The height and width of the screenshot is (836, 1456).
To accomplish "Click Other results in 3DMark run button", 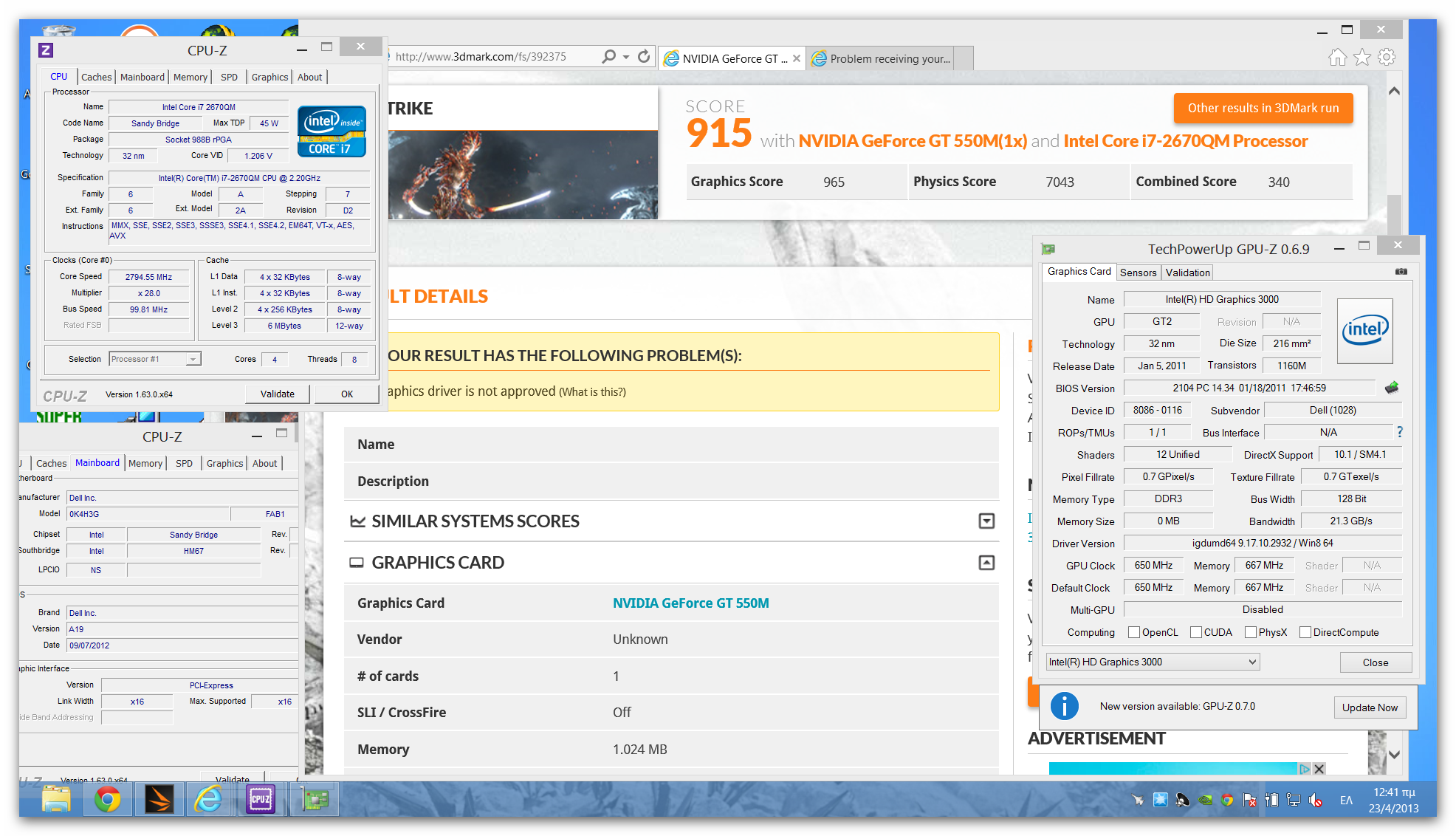I will coord(1263,108).
